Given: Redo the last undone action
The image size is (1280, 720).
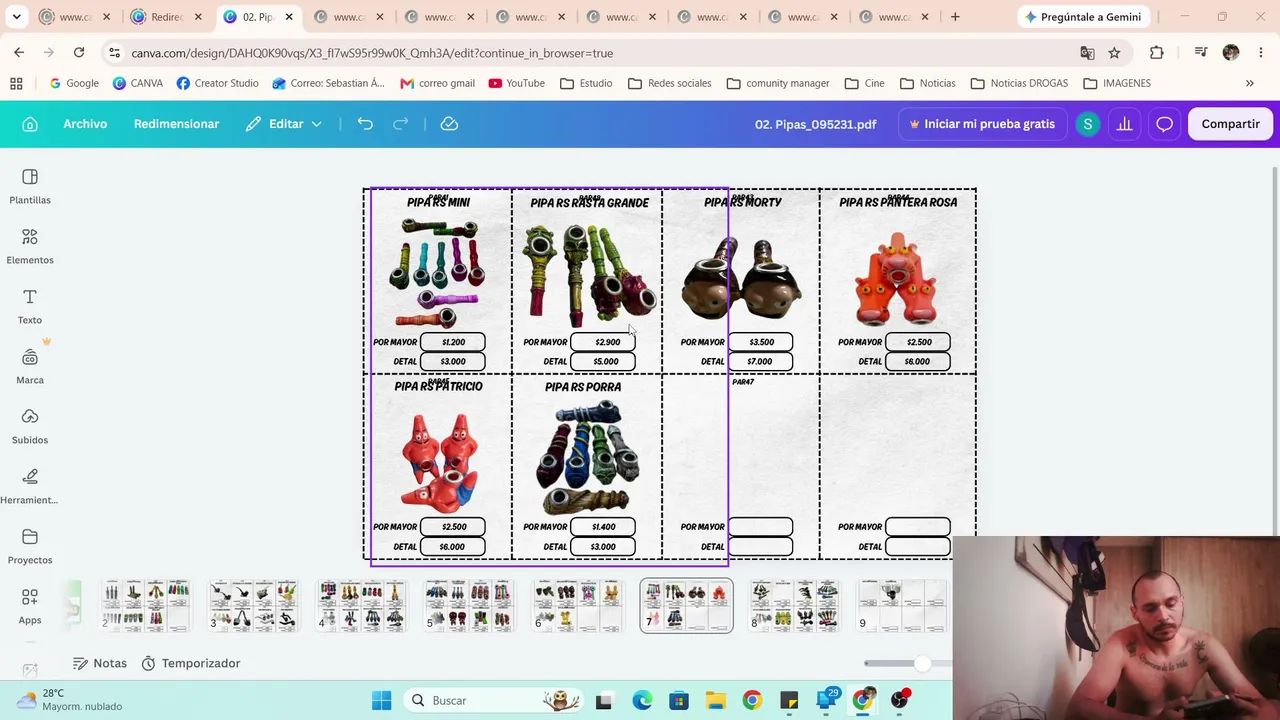Looking at the screenshot, I should point(401,124).
